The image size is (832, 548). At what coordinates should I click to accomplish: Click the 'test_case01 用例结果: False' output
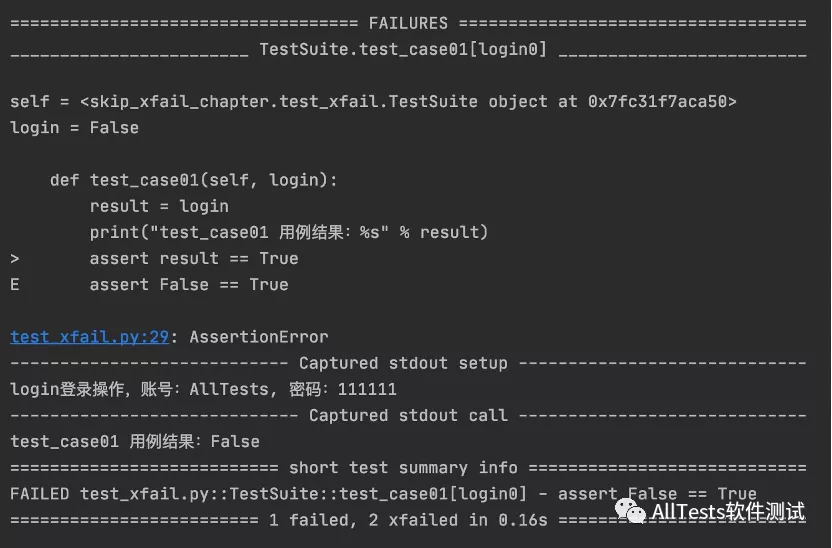point(134,441)
